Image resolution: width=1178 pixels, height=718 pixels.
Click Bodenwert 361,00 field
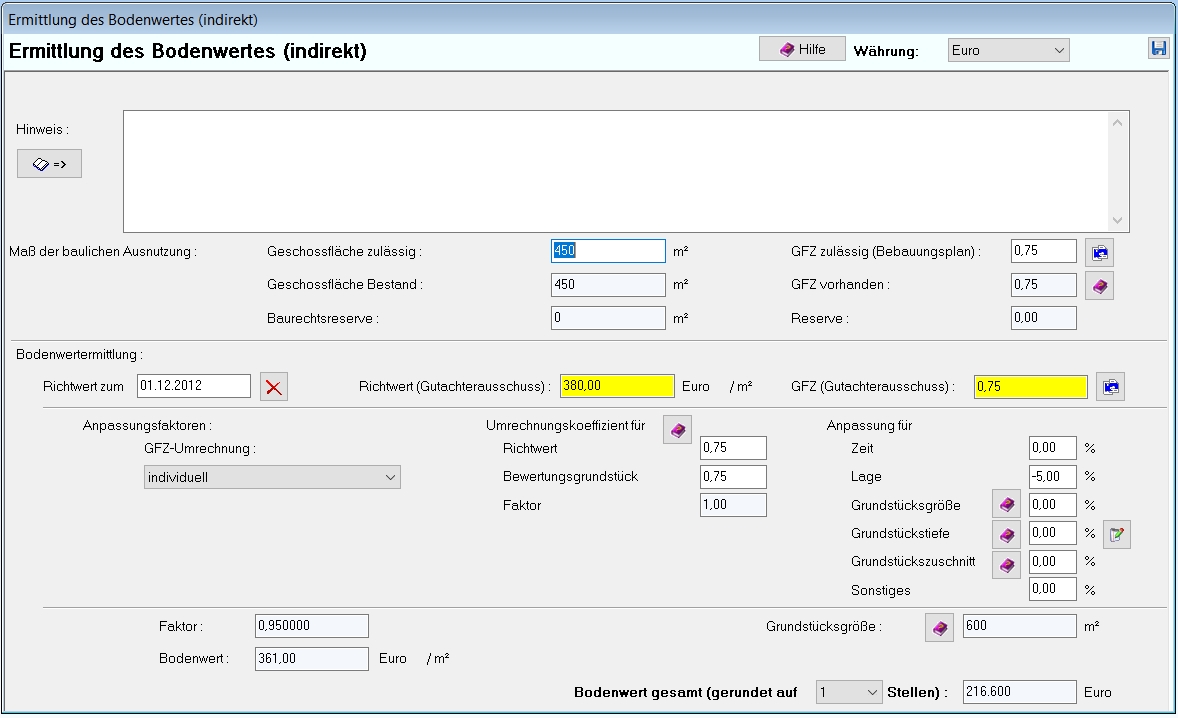312,659
